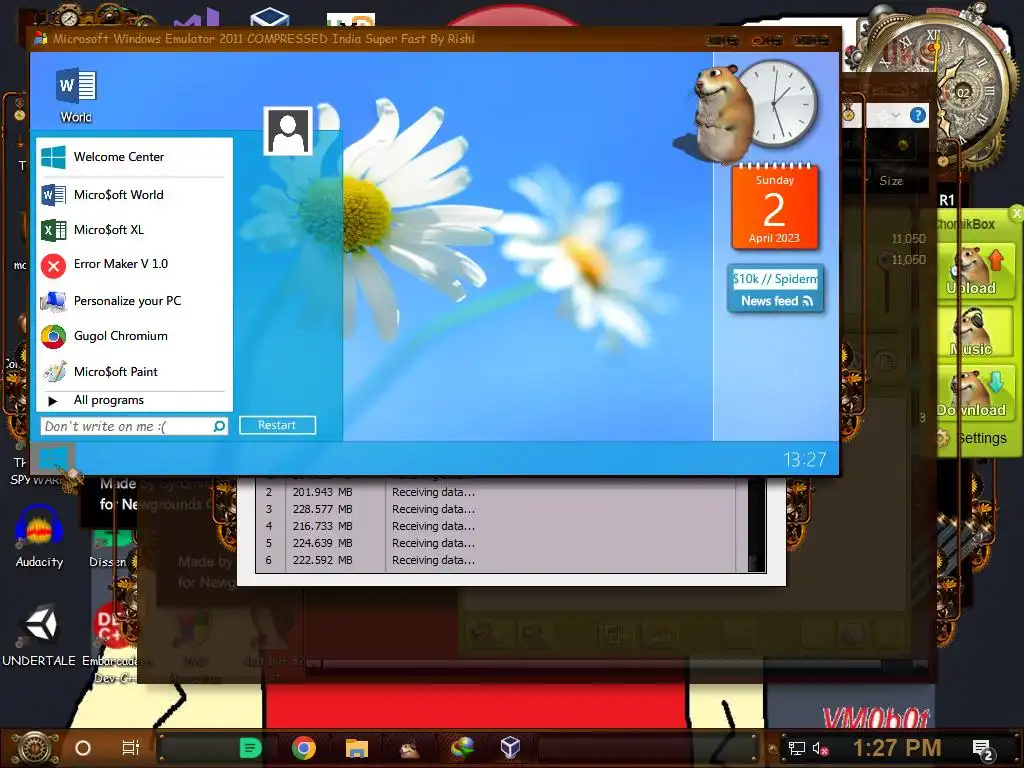The width and height of the screenshot is (1024, 768).
Task: Open Personalize your PC entry
Action: (x=133, y=301)
